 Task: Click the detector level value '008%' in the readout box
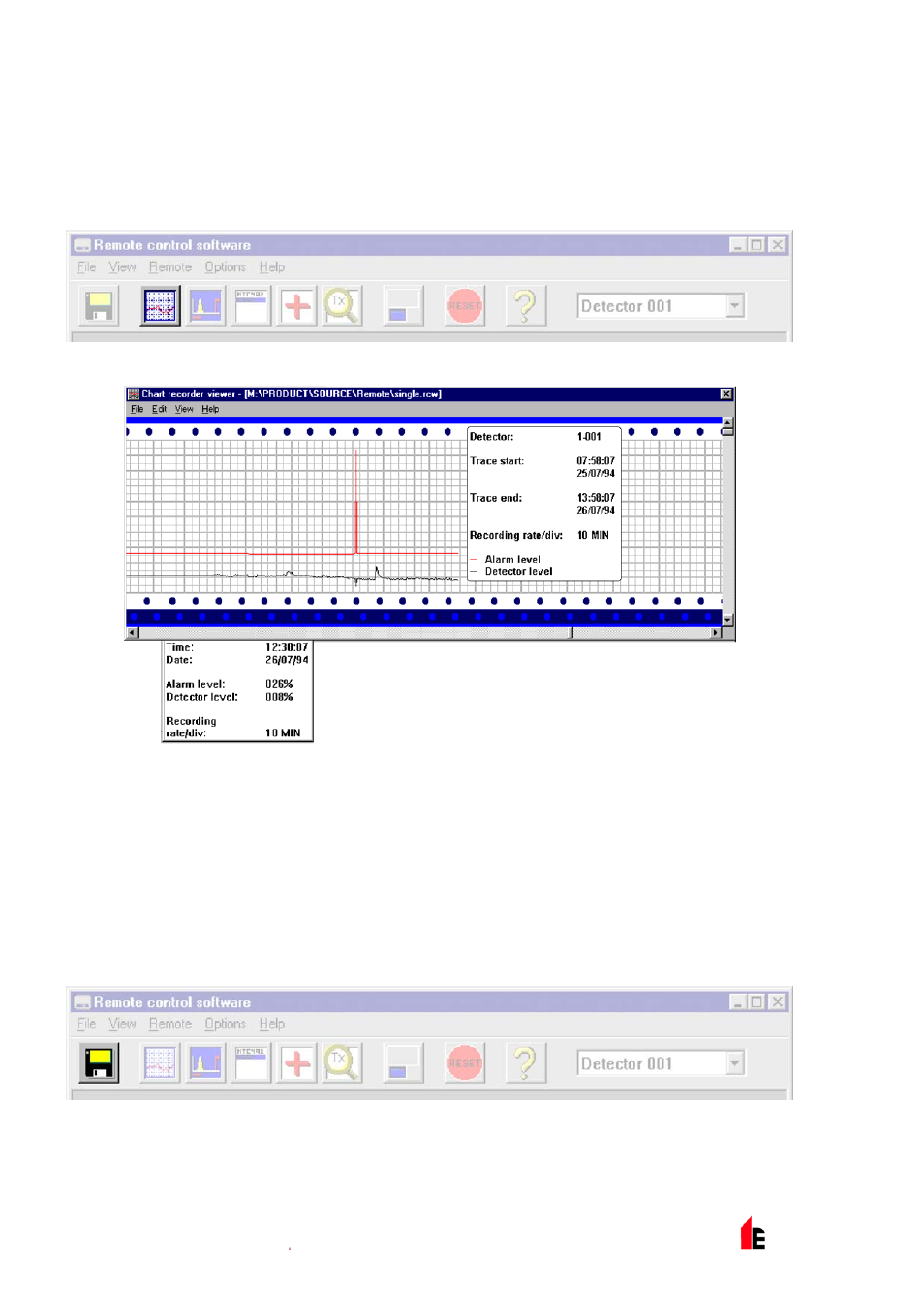(x=279, y=697)
